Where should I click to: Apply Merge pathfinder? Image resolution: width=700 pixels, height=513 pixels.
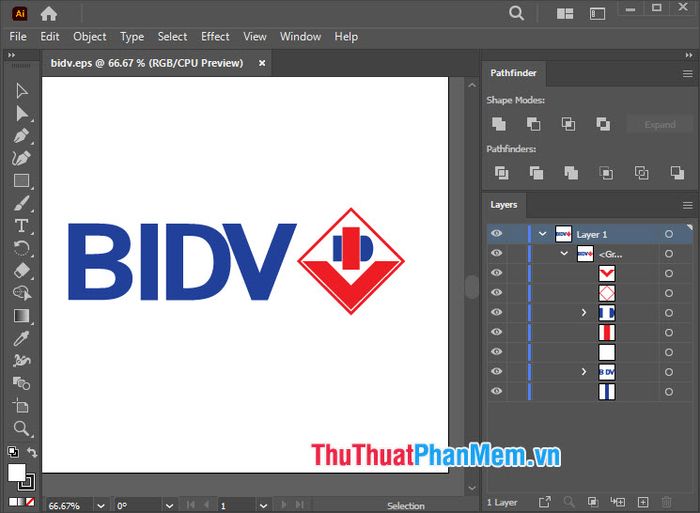[571, 172]
